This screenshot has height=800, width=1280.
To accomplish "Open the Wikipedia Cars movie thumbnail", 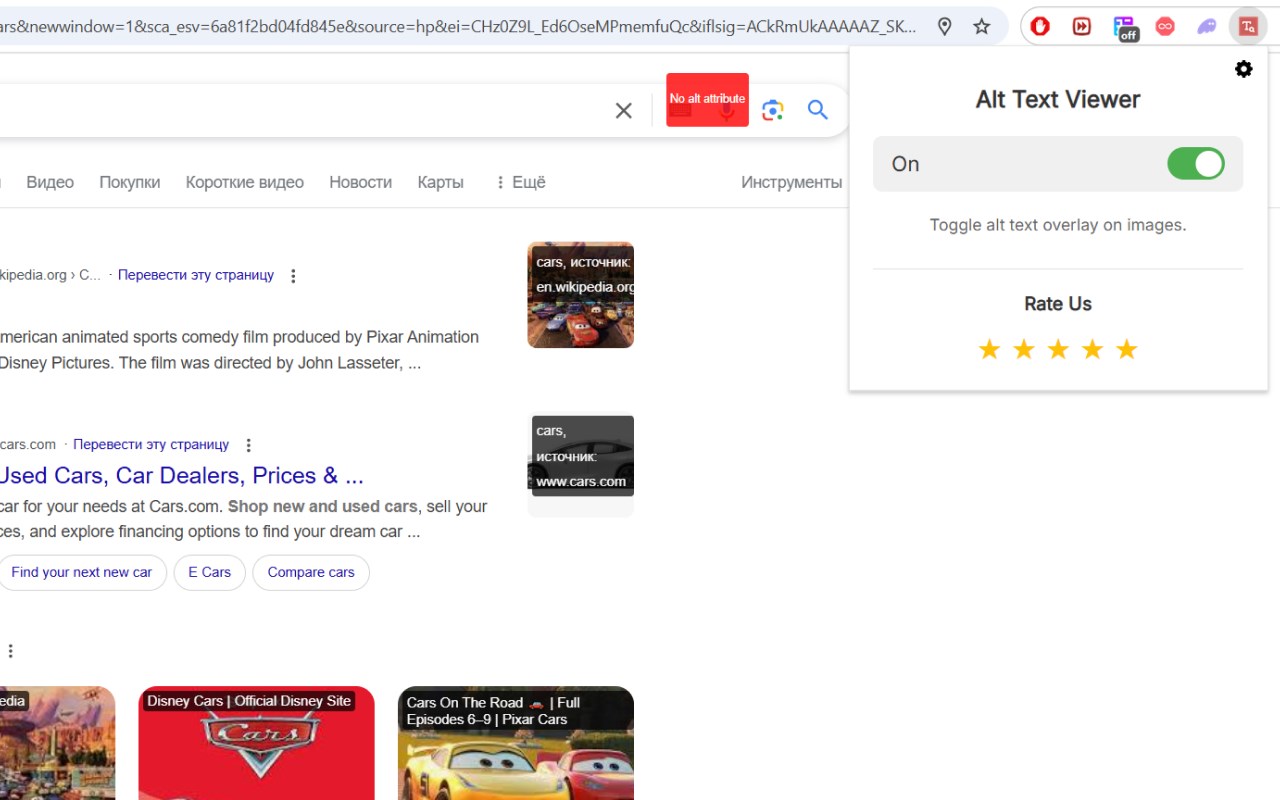I will click(581, 295).
